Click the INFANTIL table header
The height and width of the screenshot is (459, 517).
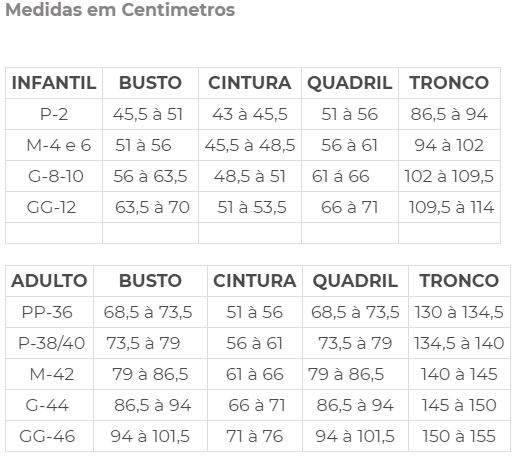[54, 83]
